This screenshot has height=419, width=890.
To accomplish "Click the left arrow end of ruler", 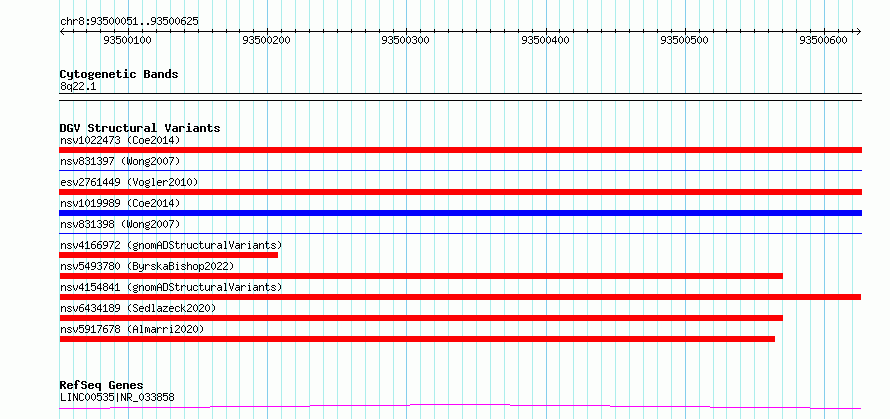I will 62,31.
